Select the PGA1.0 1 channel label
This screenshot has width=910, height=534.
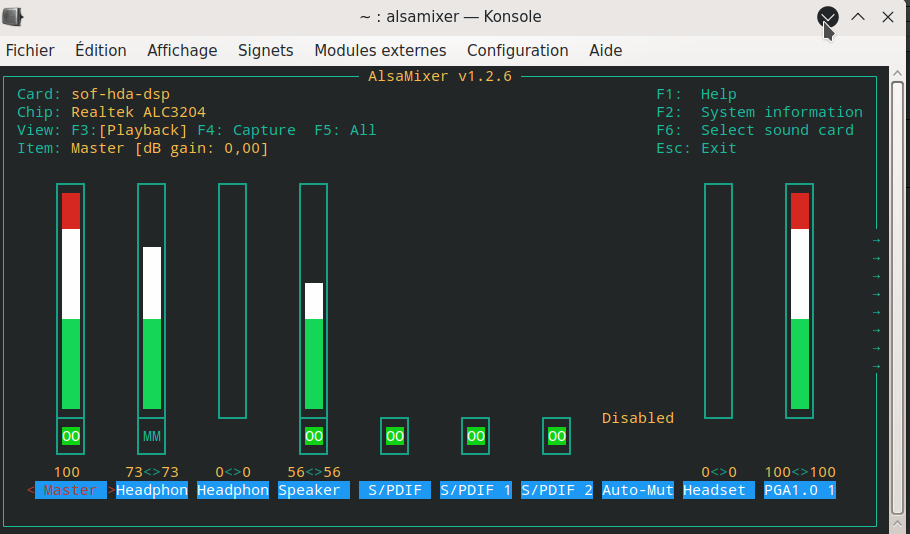799,490
